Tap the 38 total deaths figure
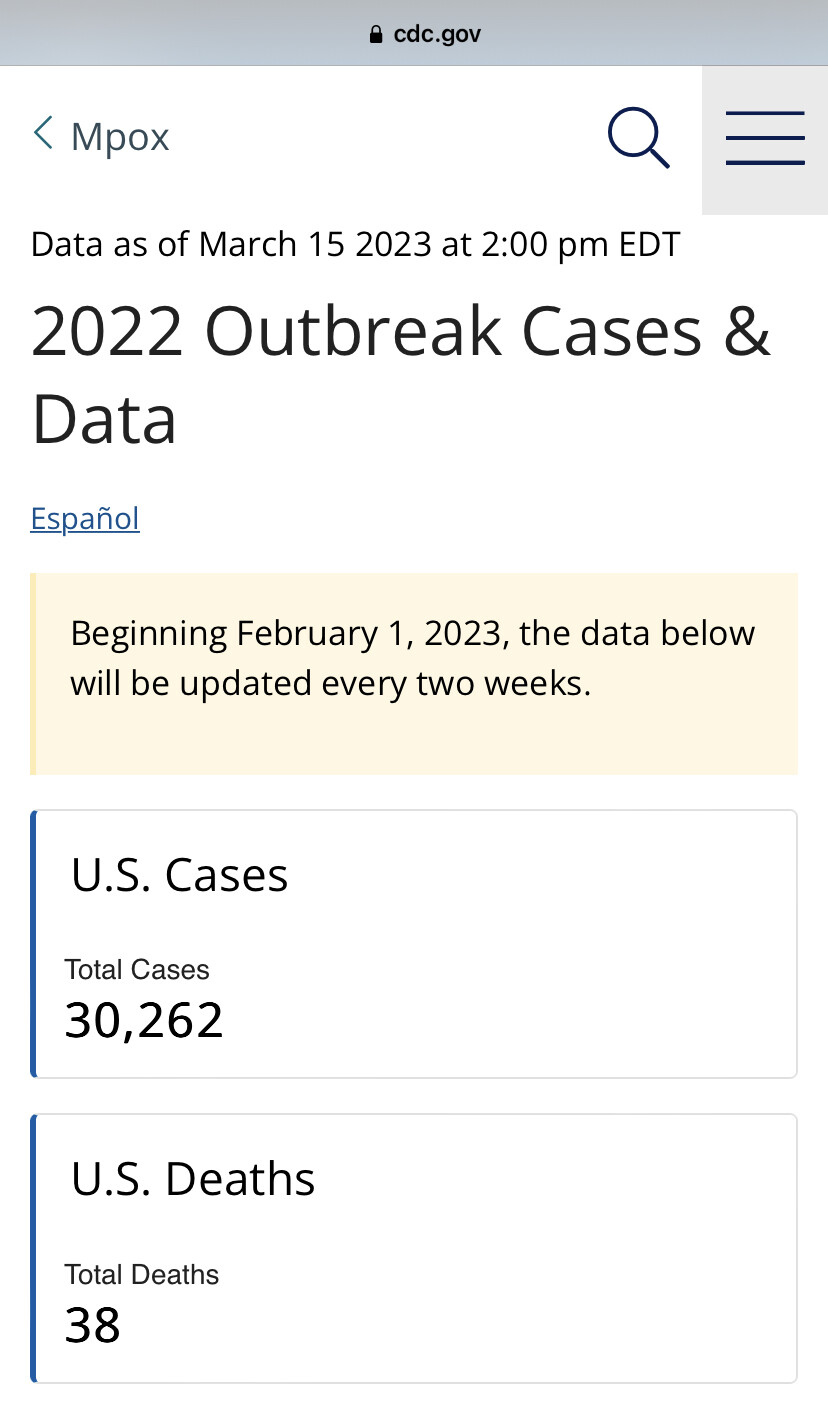Screen dimensions: 828x1413 (x=93, y=1326)
